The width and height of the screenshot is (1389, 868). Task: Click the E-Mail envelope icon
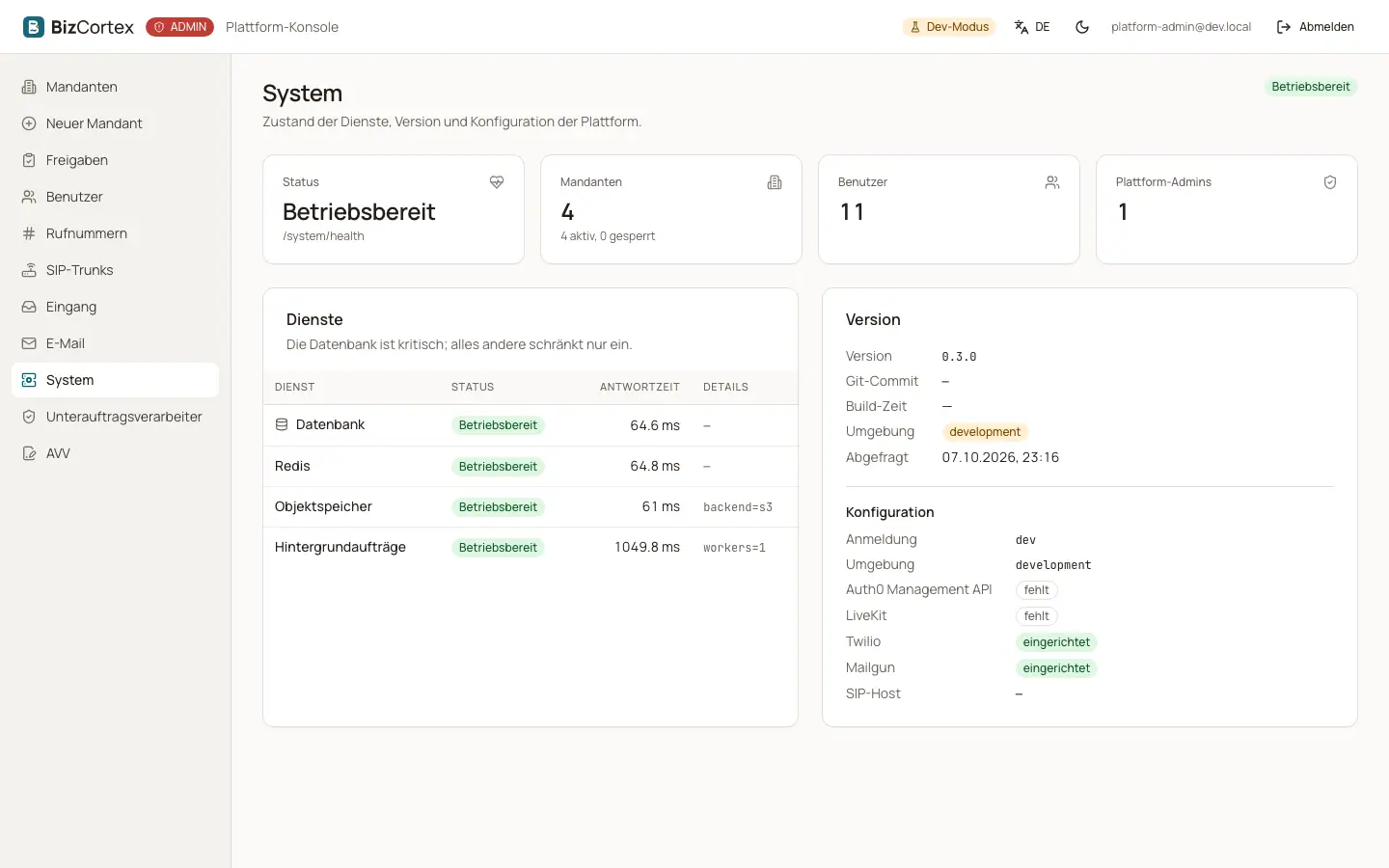[x=29, y=343]
